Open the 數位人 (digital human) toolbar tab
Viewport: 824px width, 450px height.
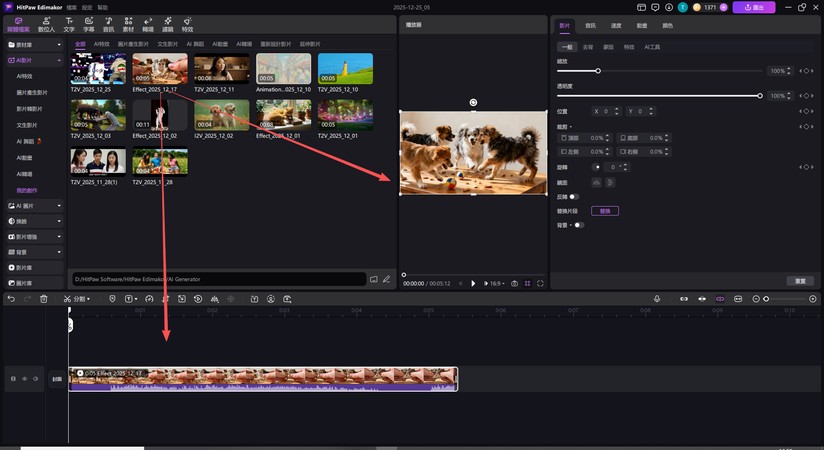click(x=46, y=25)
